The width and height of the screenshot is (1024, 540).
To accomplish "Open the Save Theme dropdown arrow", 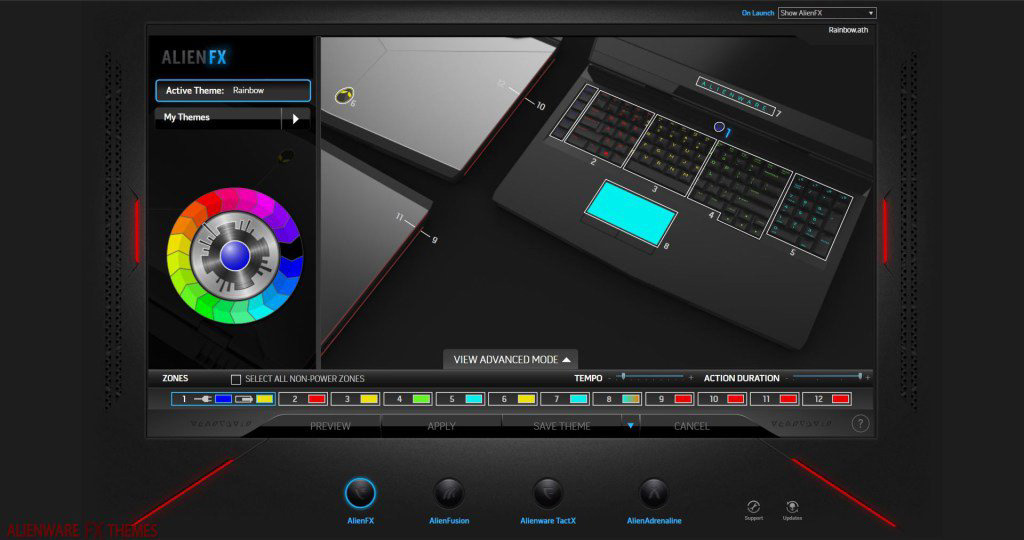I will pyautogui.click(x=630, y=426).
